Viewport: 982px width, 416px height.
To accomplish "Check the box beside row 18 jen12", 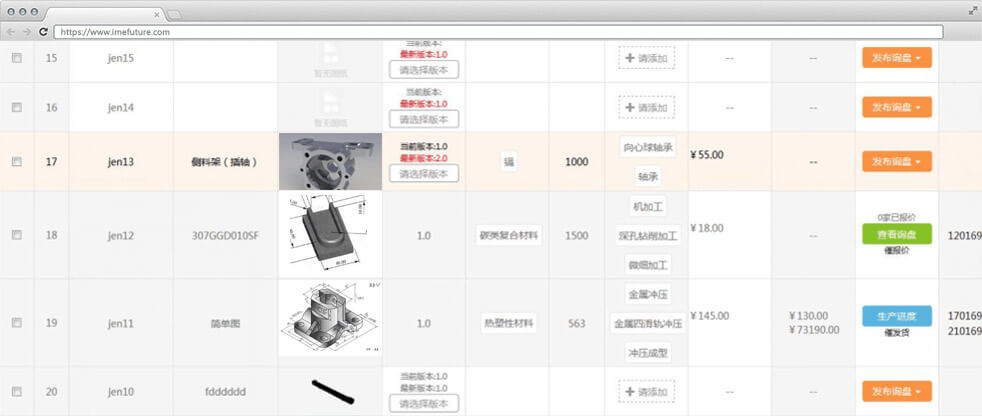I will pos(17,235).
